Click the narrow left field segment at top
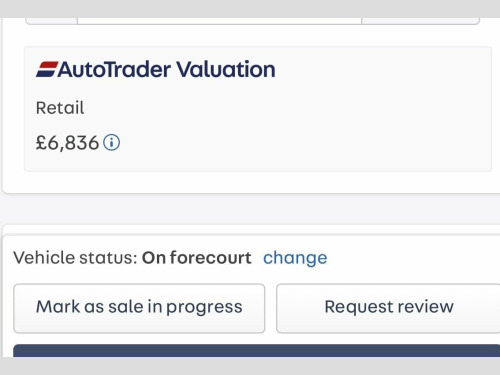This screenshot has height=375, width=500. (51, 21)
